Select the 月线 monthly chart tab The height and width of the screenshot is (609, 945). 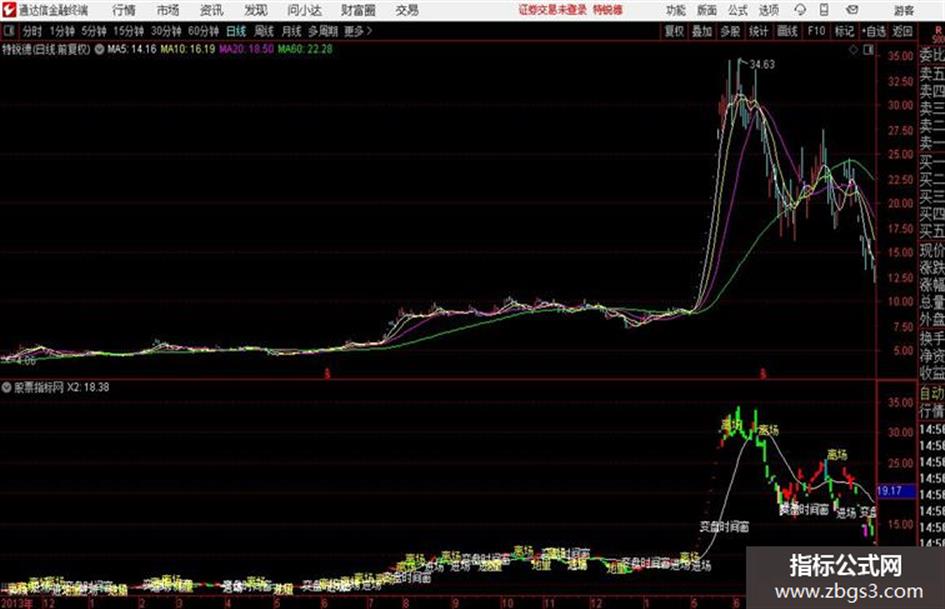(x=292, y=31)
